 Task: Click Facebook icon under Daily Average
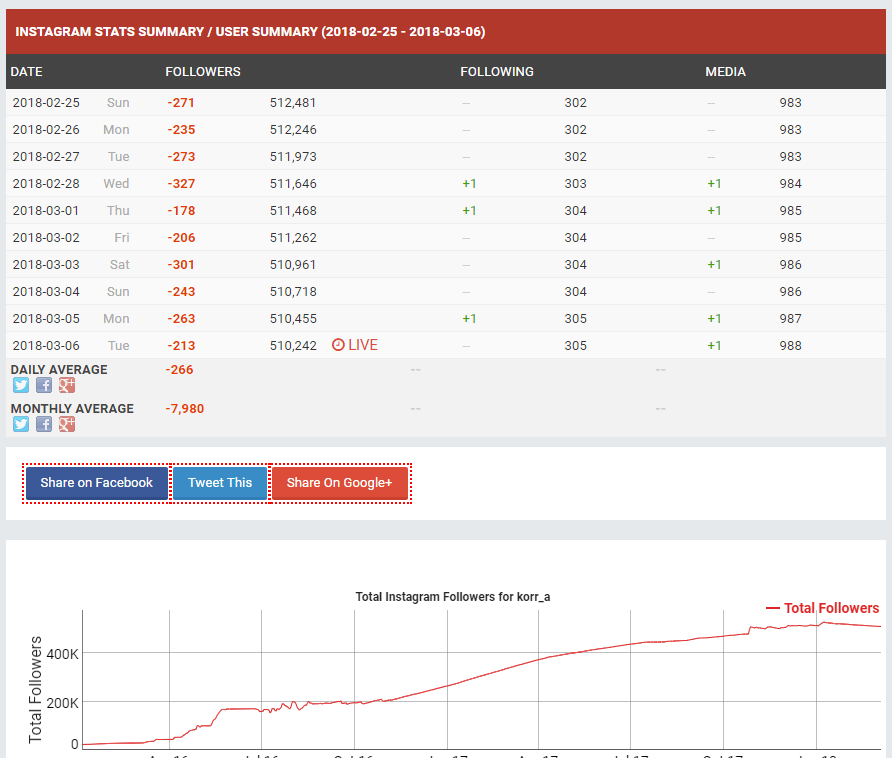(x=44, y=385)
